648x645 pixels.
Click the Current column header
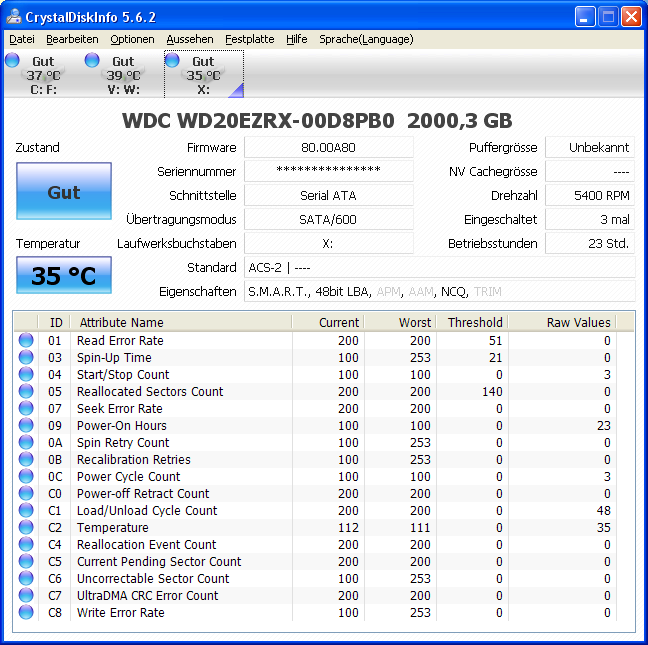point(328,322)
